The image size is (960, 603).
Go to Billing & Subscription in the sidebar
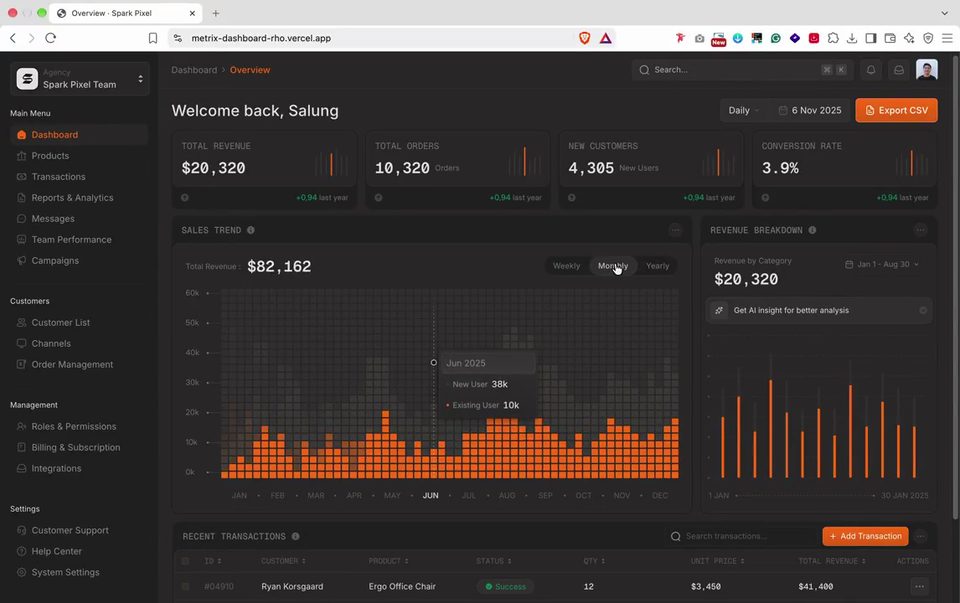[x=76, y=448]
